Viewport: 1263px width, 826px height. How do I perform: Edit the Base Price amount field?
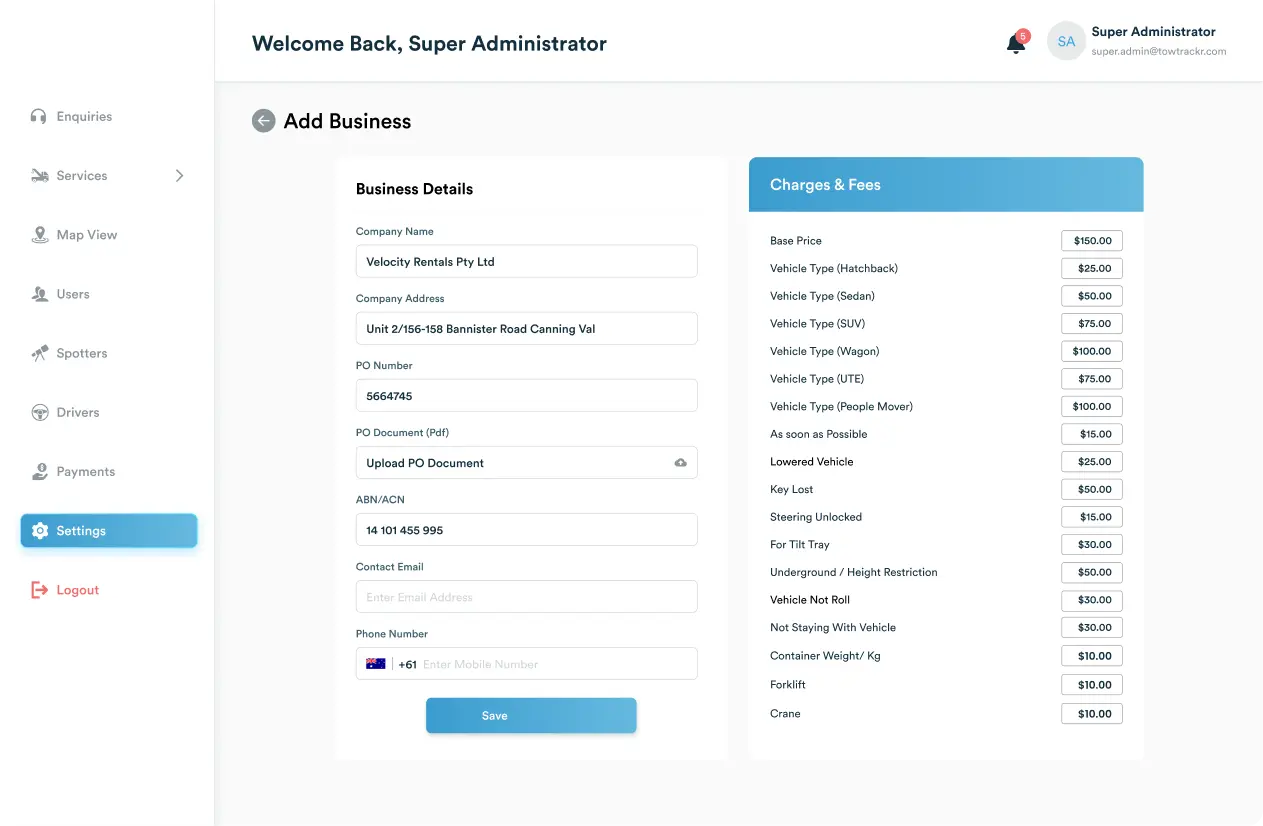(x=1092, y=241)
